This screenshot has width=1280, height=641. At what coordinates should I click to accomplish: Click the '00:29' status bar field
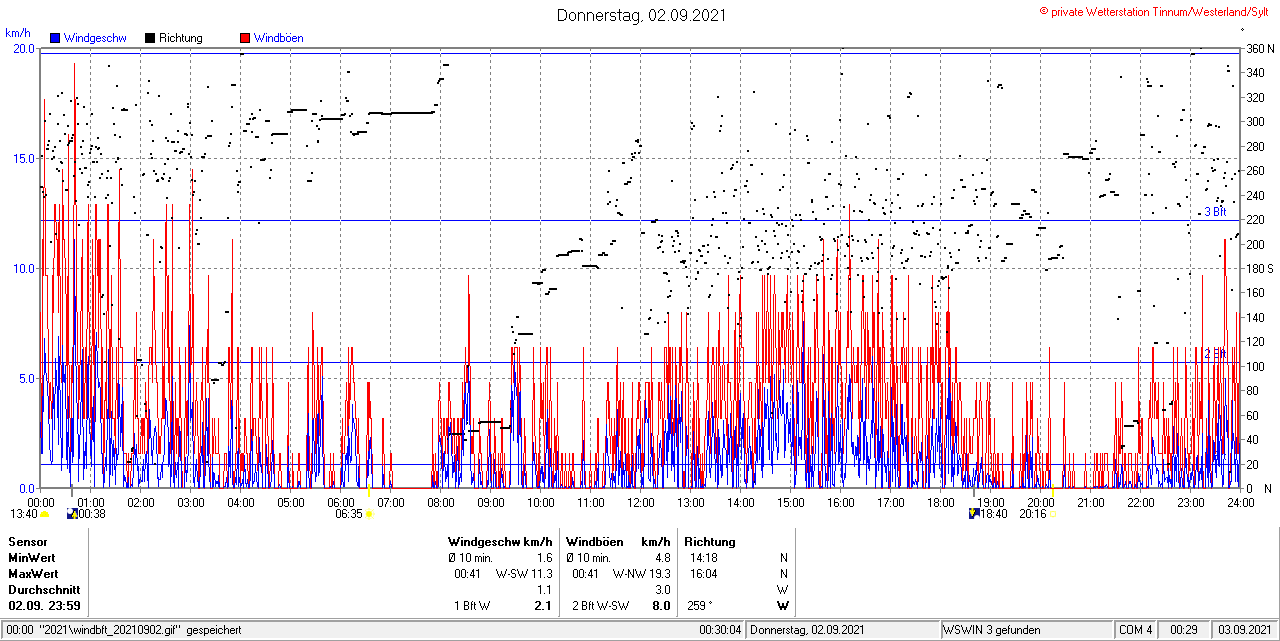[1185, 630]
